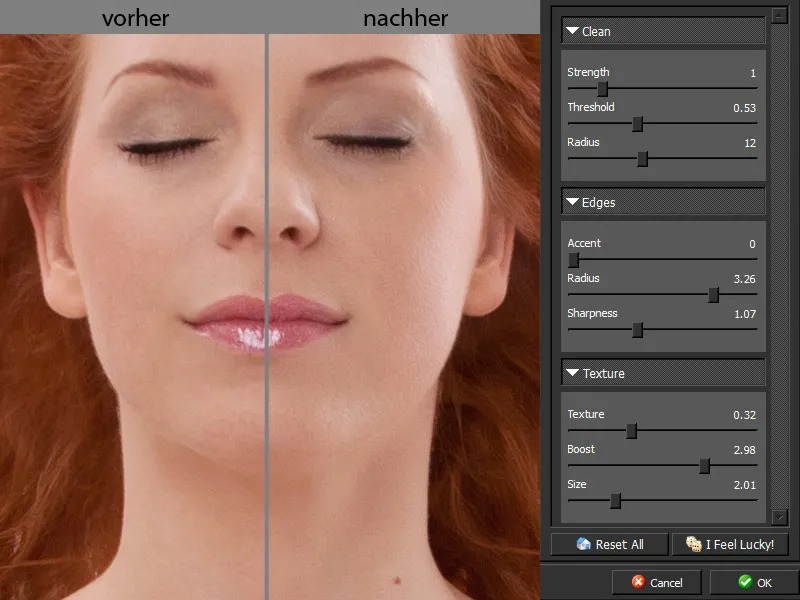Image resolution: width=800 pixels, height=600 pixels.
Task: Click the Radius slider handle under Clean
Action: coord(643,159)
